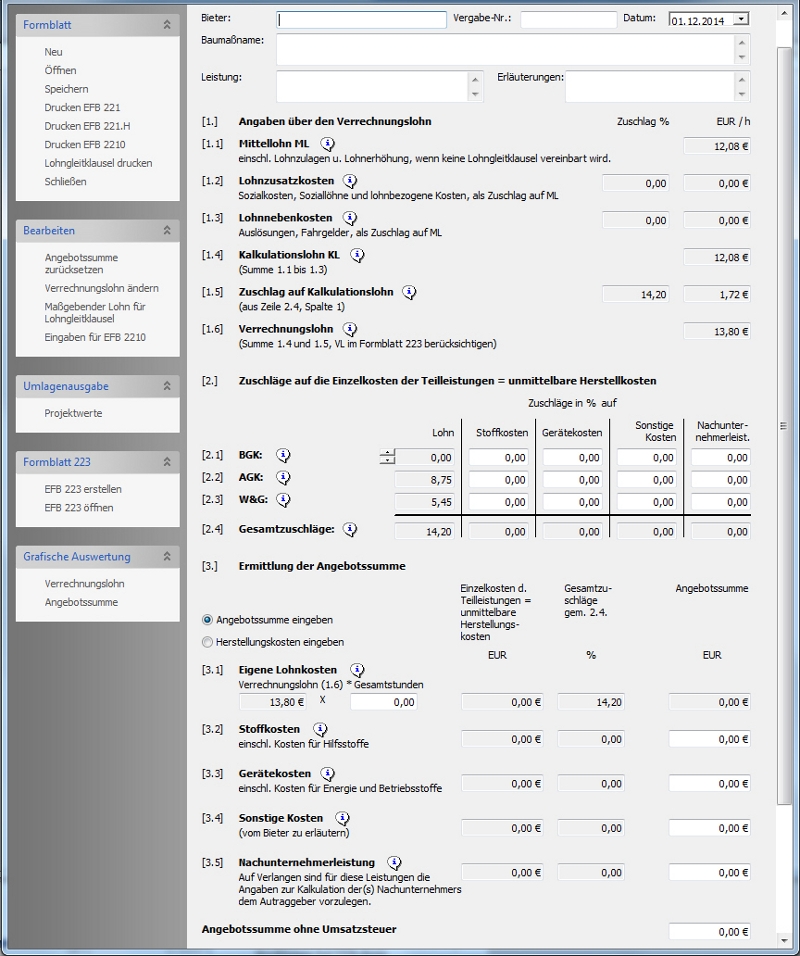Open info icon for Eigene Lohnkosten
The height and width of the screenshot is (956, 800).
pyautogui.click(x=357, y=670)
